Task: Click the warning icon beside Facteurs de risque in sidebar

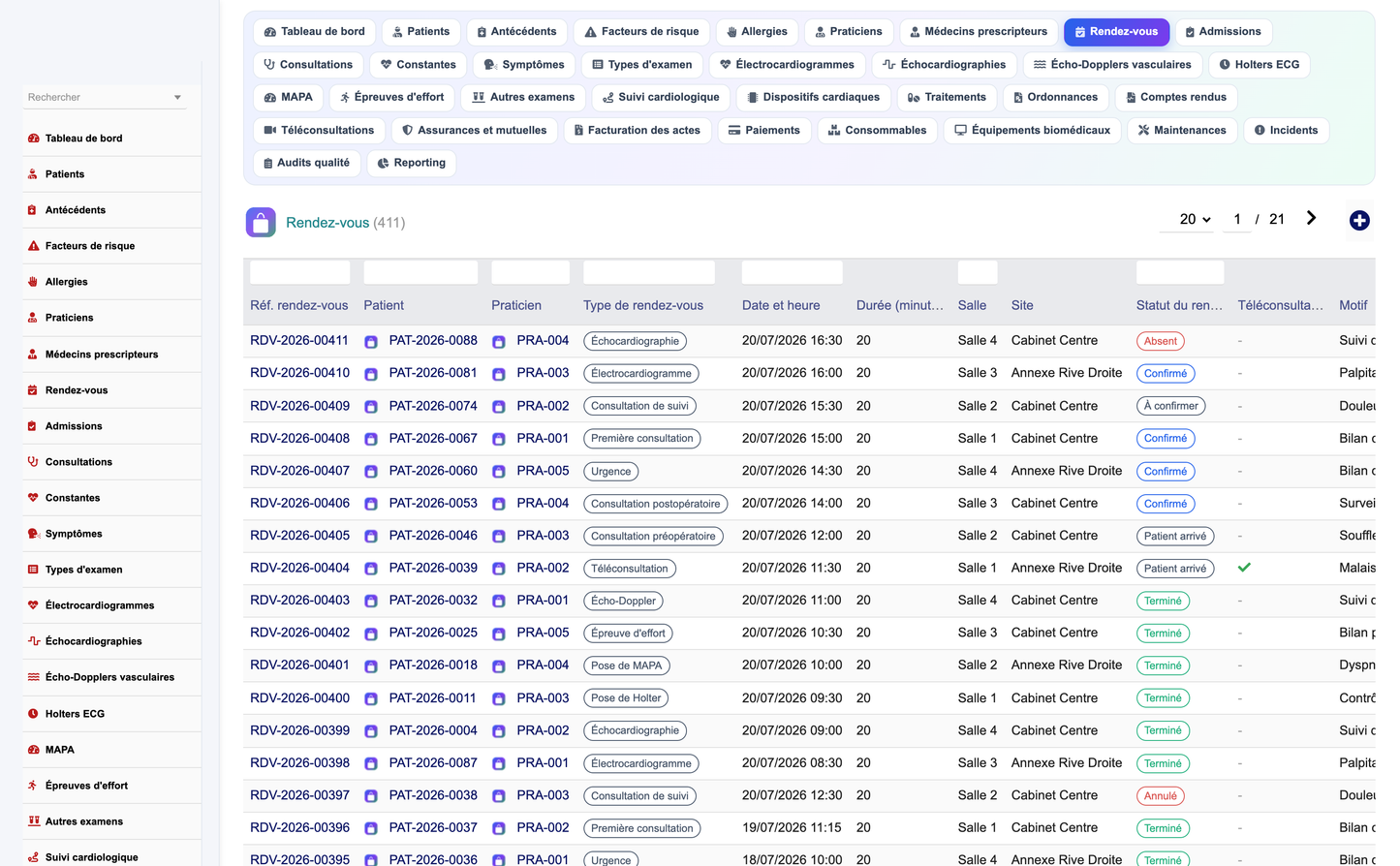Action: (33, 246)
